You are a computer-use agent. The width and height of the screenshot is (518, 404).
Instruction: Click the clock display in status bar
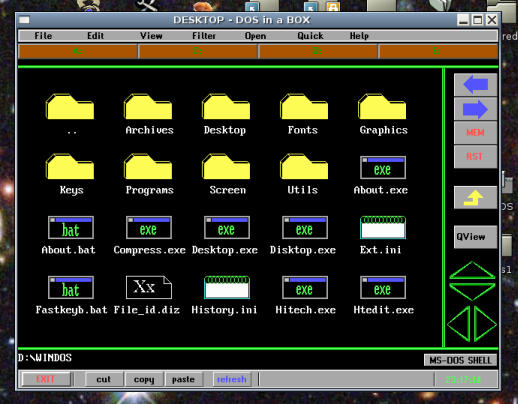[463, 380]
